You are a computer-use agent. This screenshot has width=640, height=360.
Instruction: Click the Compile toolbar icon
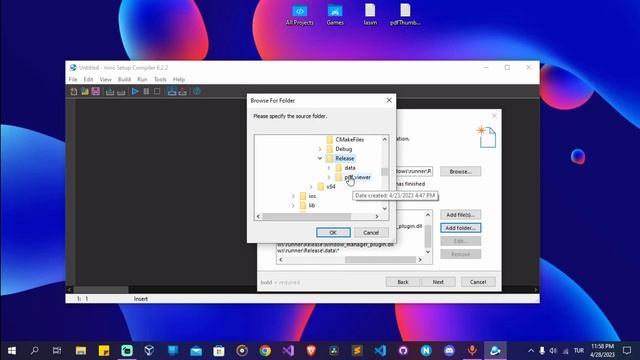(x=110, y=91)
